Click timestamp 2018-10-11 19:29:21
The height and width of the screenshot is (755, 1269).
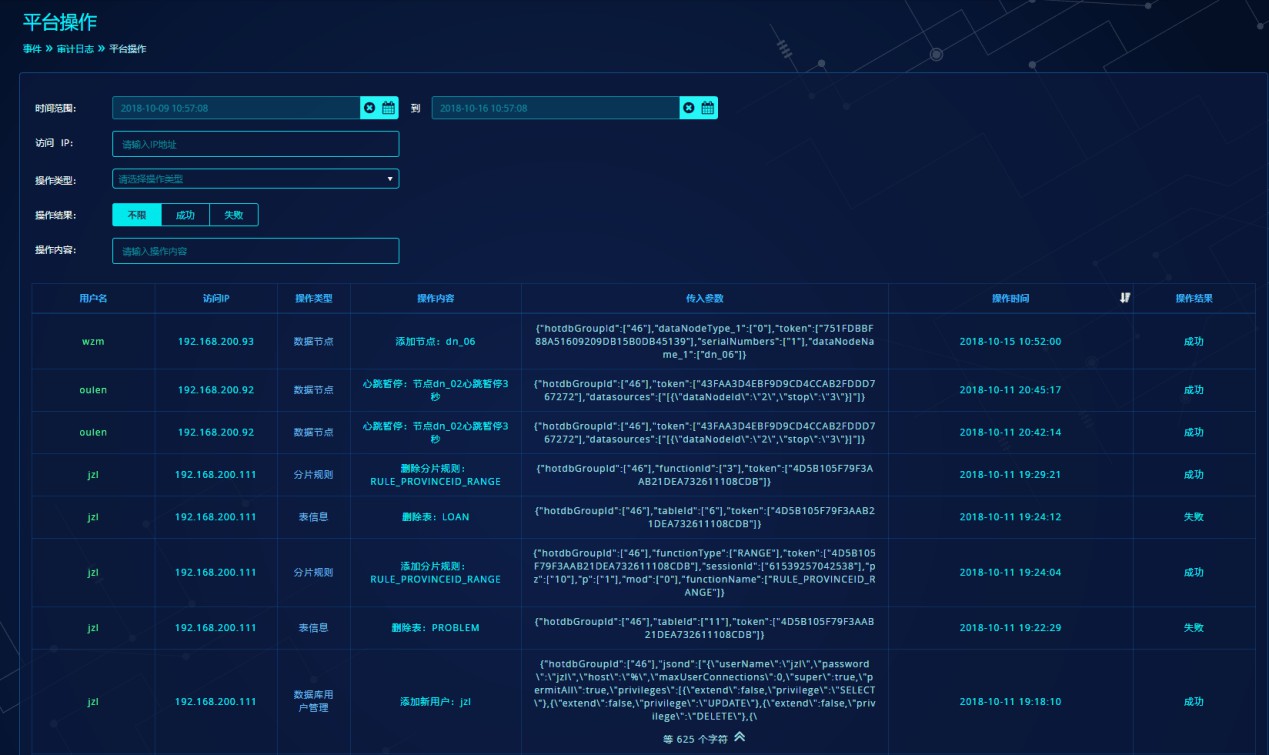coord(1010,474)
